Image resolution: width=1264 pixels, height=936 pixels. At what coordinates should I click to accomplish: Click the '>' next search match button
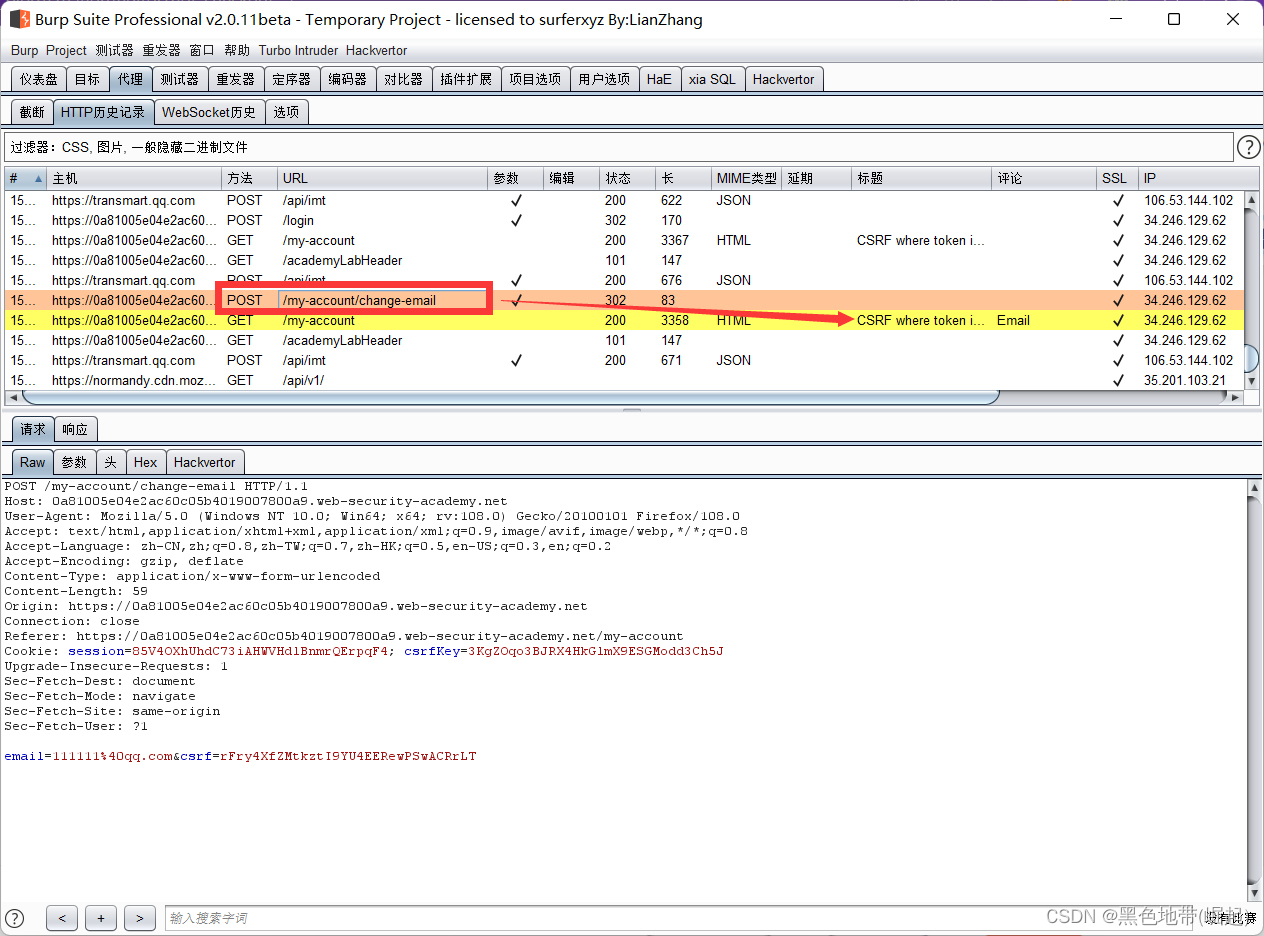(140, 918)
